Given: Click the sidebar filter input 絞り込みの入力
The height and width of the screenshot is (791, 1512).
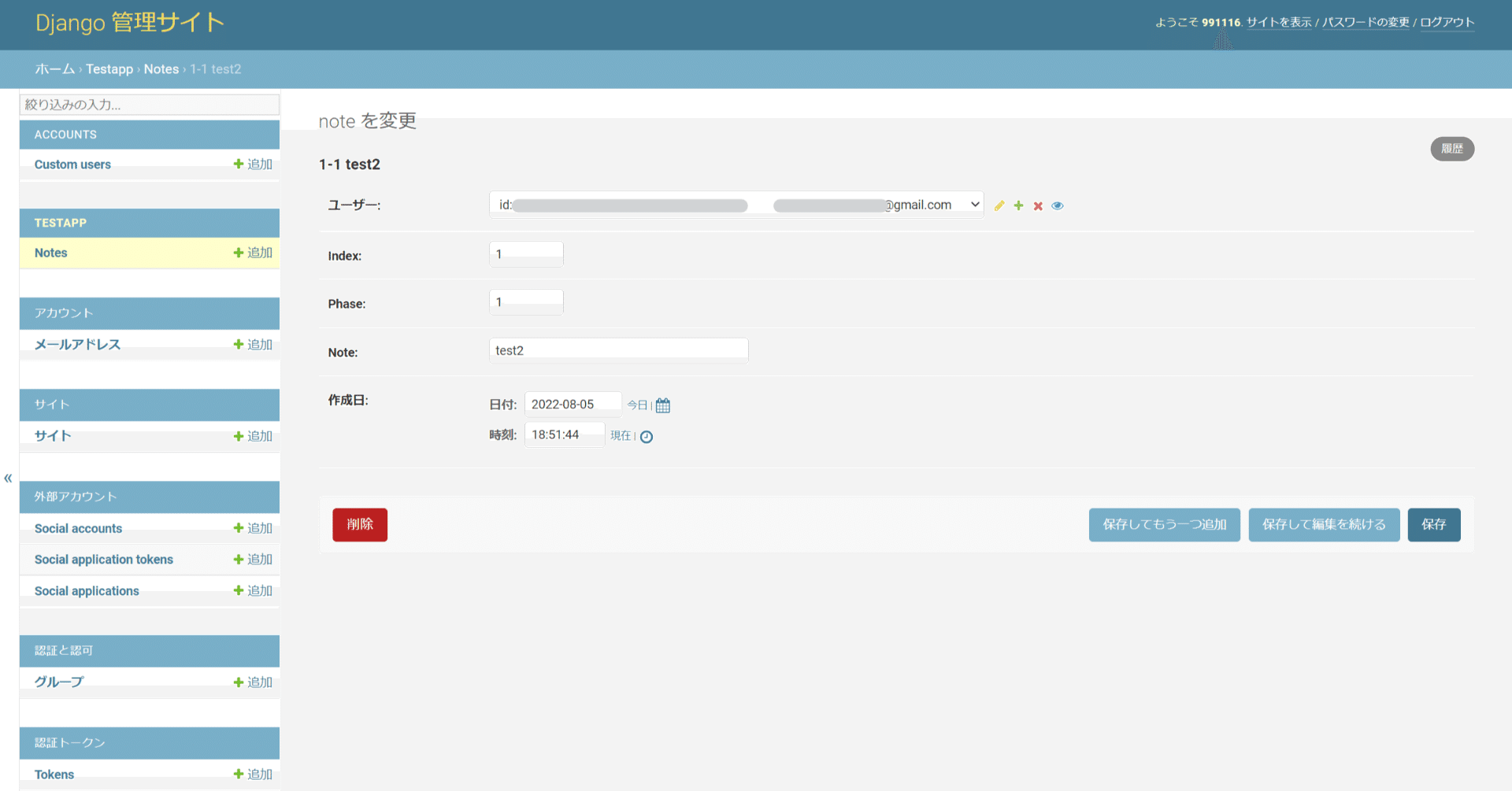Looking at the screenshot, I should (x=150, y=104).
